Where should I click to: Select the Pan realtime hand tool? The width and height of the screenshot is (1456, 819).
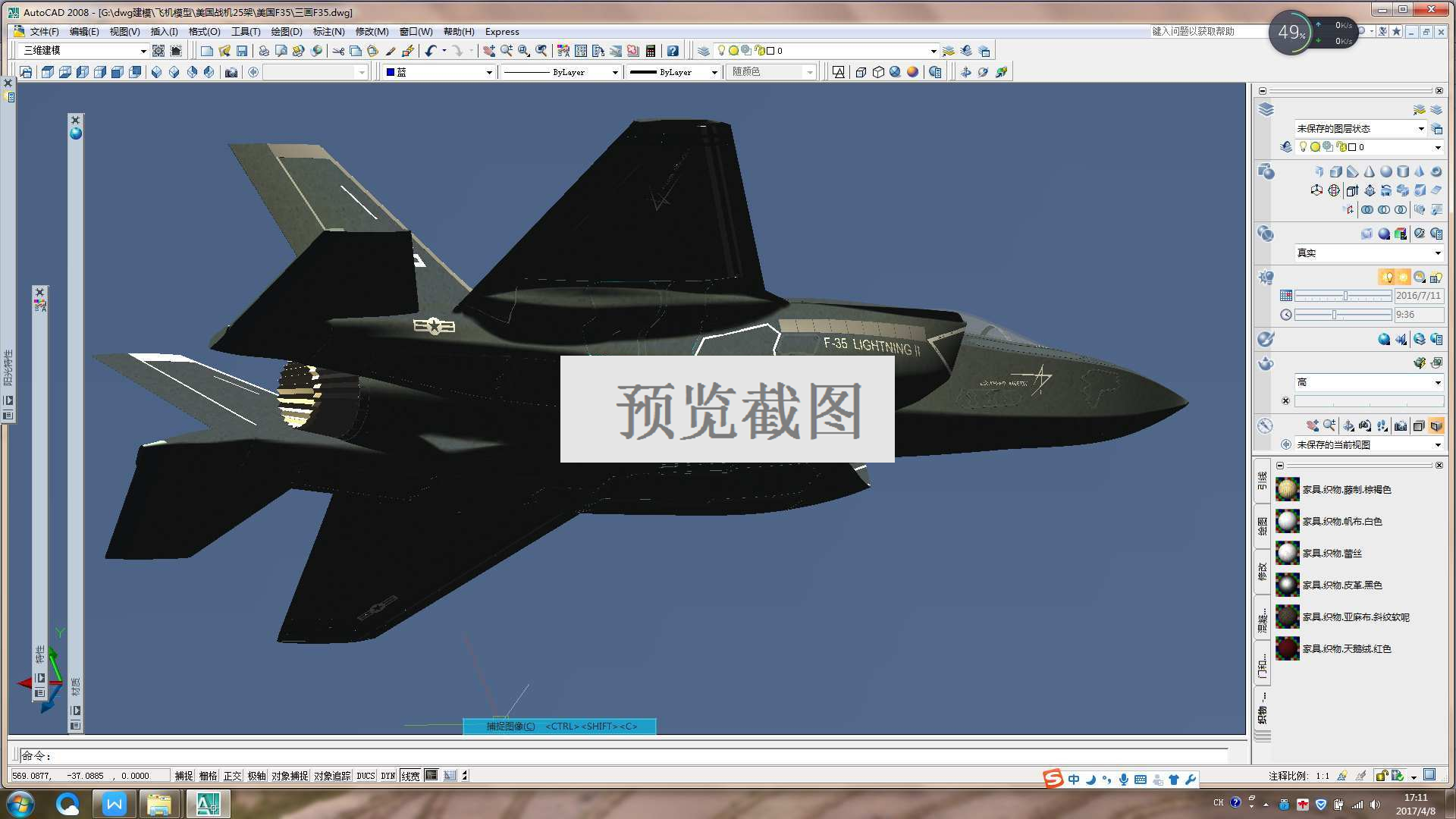(488, 51)
